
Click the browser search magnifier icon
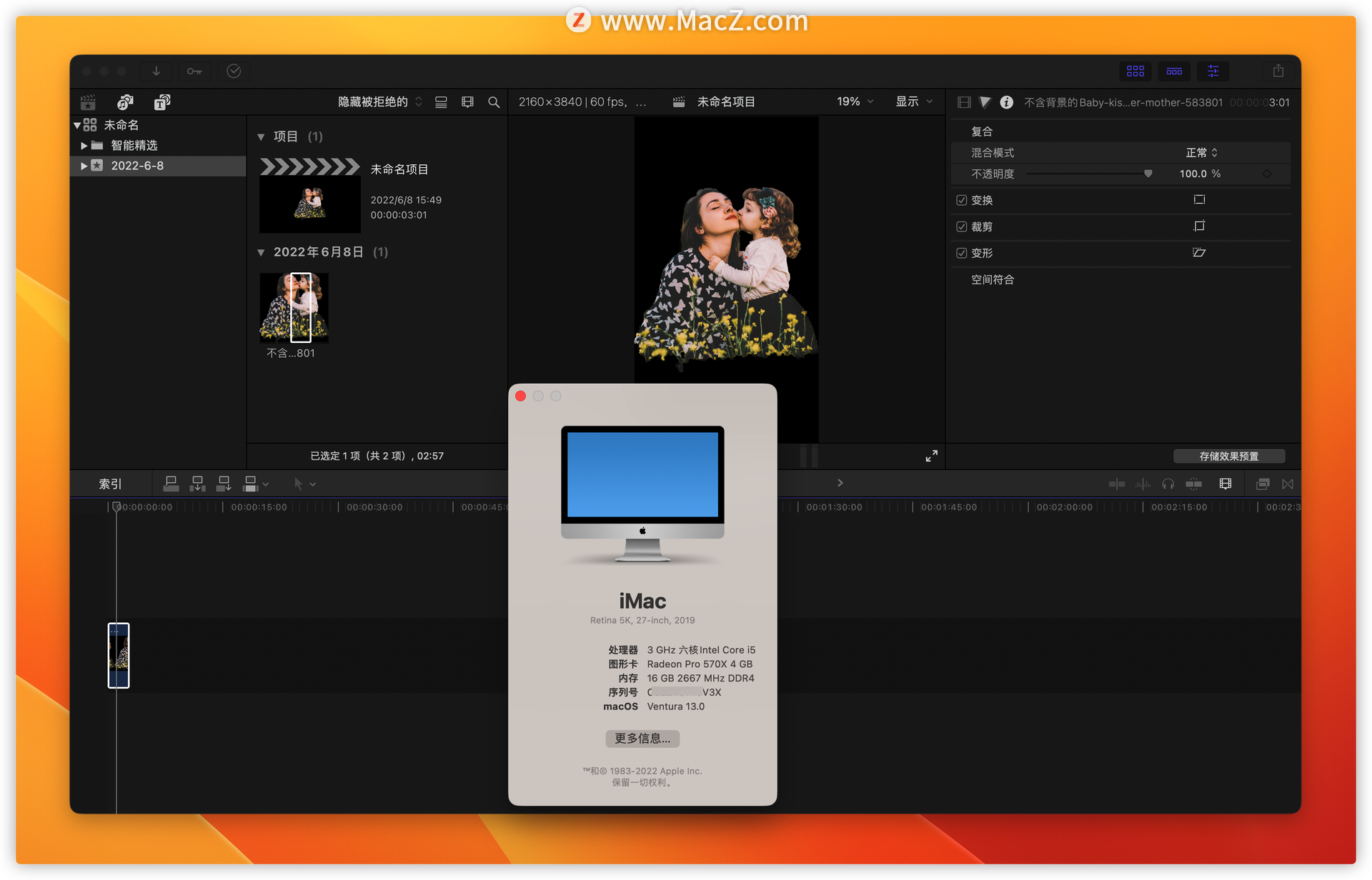coord(494,102)
